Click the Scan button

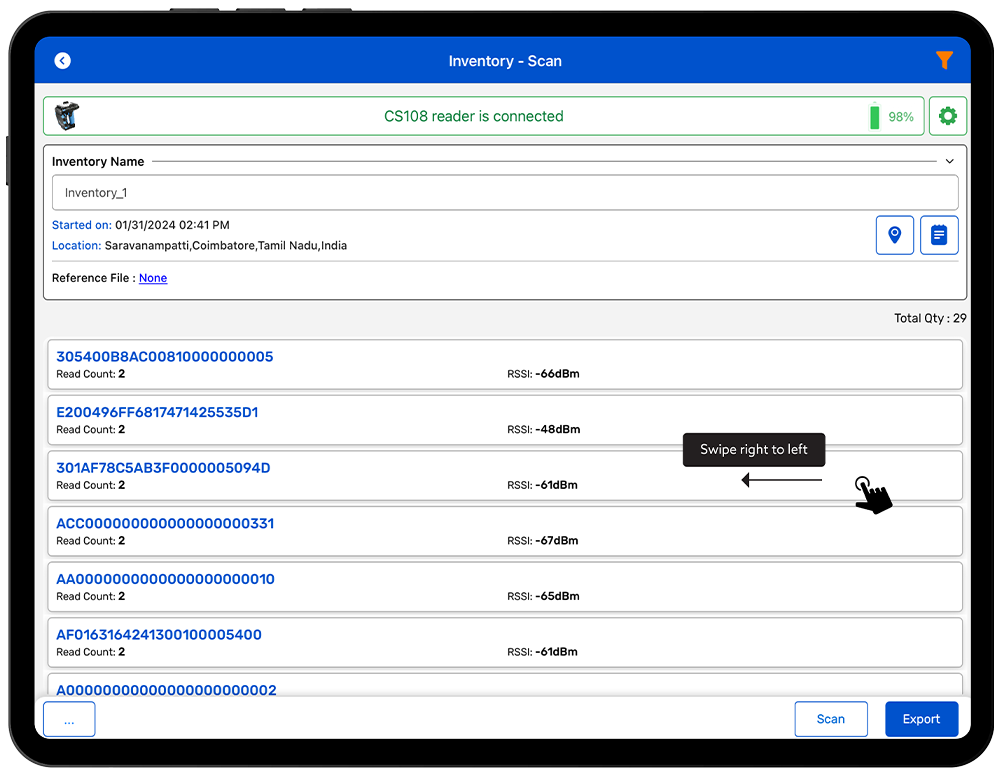coord(830,719)
